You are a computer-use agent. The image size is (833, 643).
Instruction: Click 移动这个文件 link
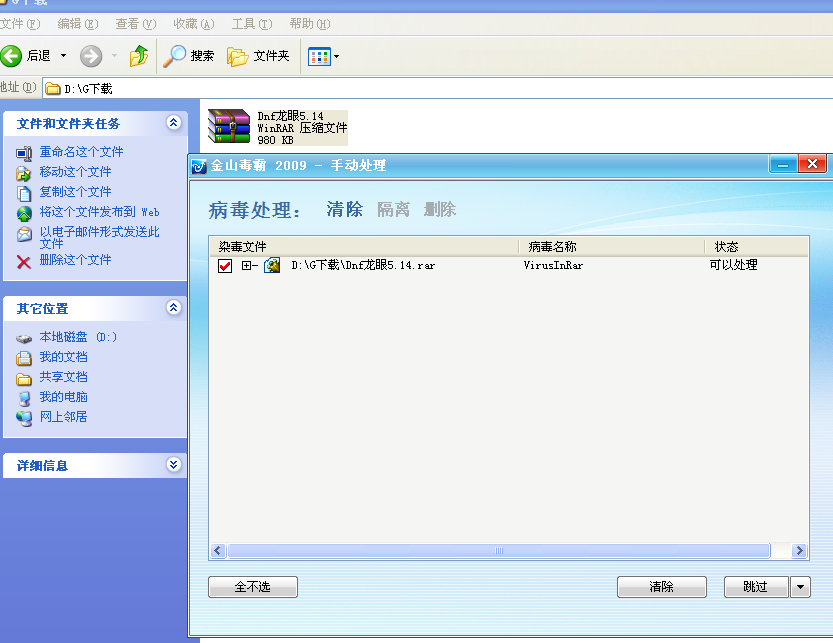pyautogui.click(x=75, y=172)
